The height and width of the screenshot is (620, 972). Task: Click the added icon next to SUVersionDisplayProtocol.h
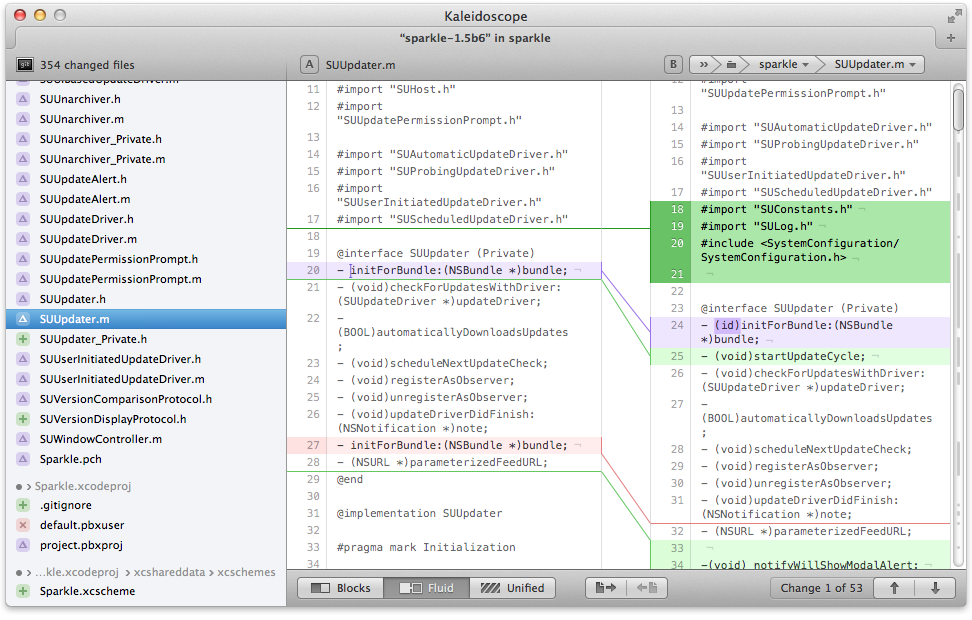[x=23, y=419]
